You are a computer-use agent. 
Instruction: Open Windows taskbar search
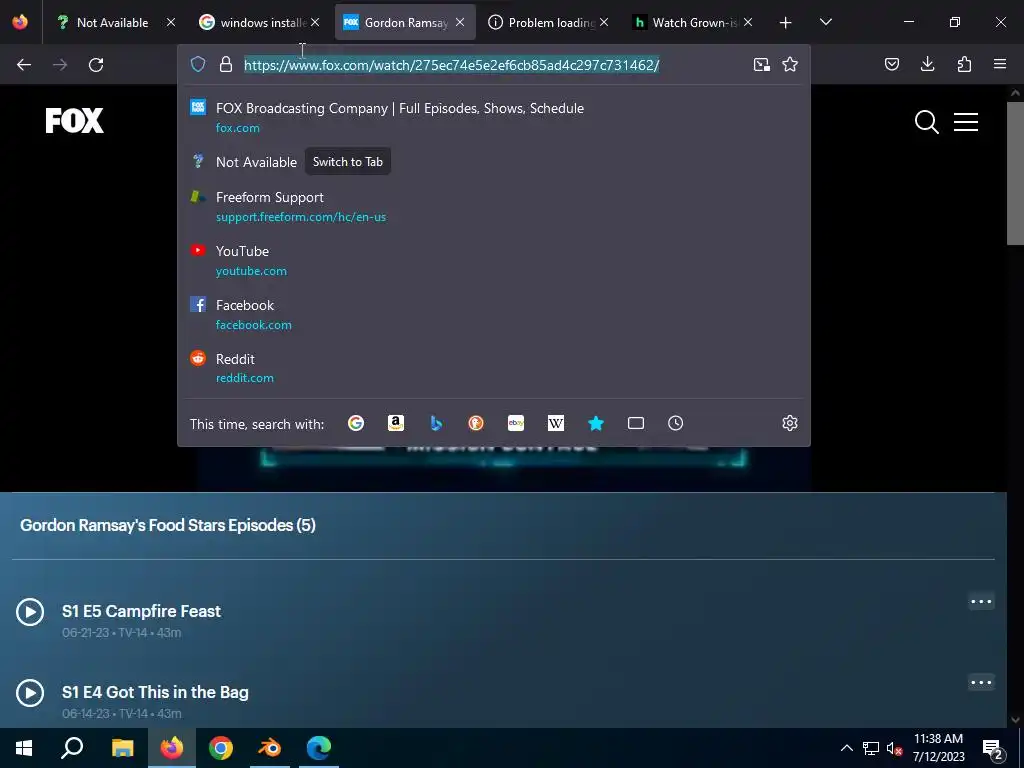(72, 748)
